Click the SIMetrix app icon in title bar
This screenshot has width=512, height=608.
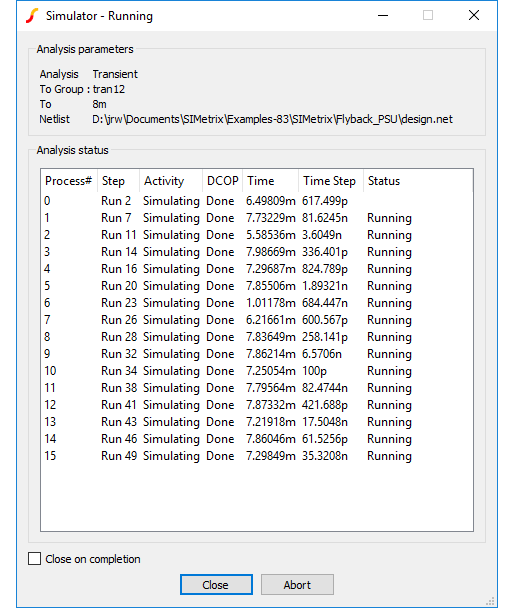(x=32, y=16)
